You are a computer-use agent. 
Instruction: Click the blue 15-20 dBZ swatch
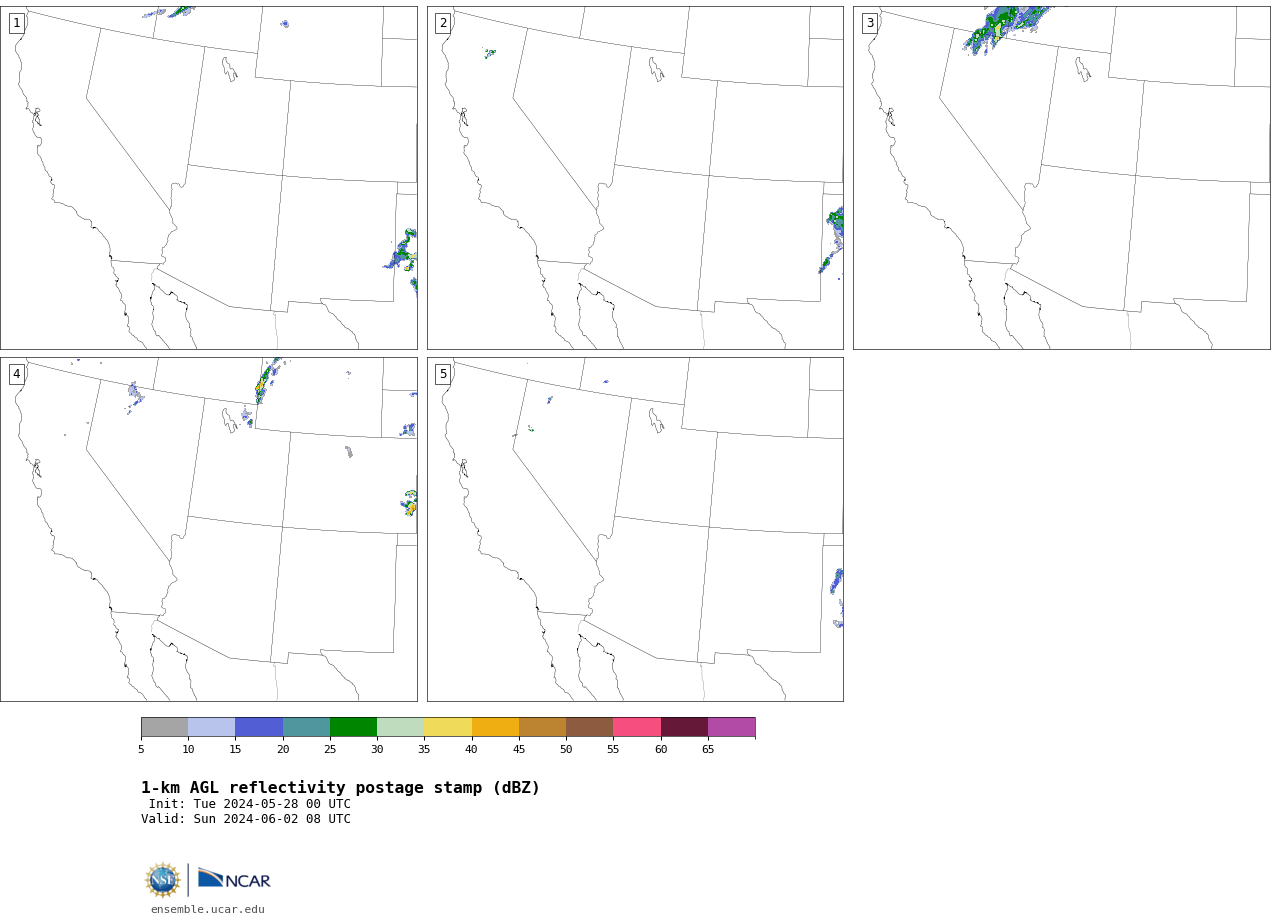coord(259,727)
